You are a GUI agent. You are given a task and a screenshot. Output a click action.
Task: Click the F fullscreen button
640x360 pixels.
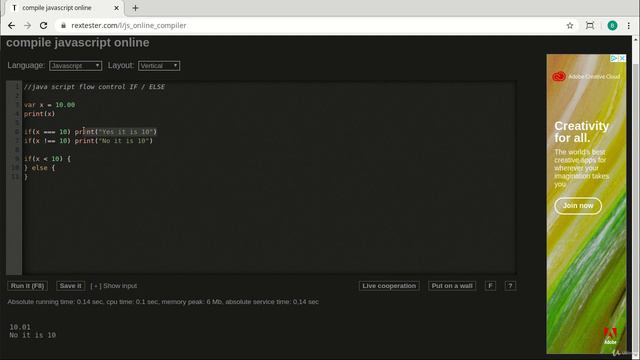click(490, 286)
